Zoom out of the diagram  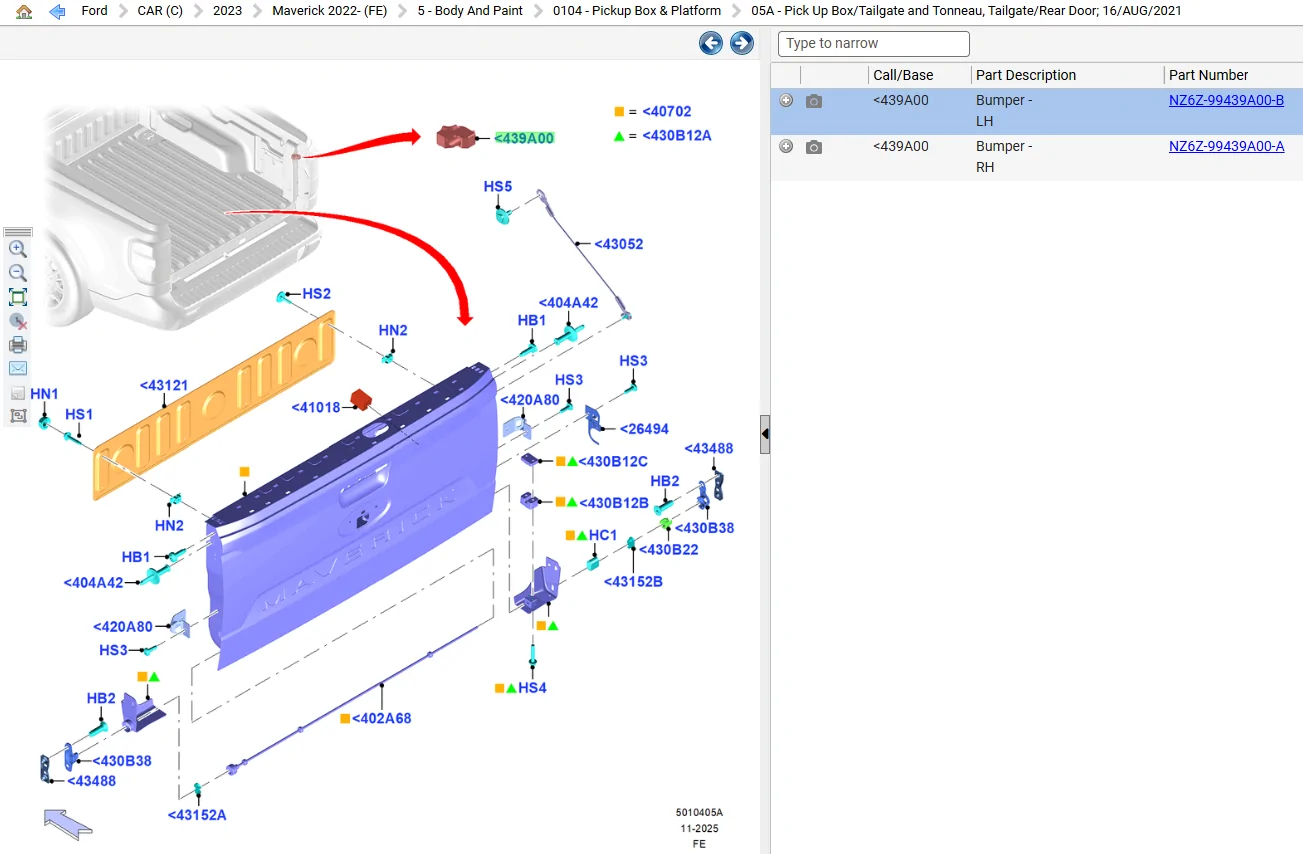coord(18,273)
